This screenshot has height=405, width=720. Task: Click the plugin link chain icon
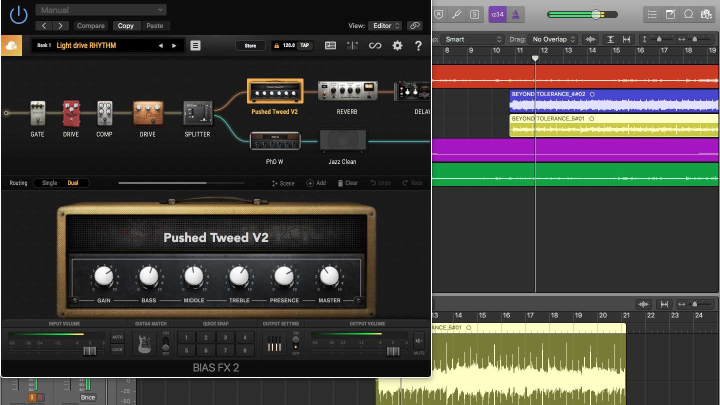pyautogui.click(x=415, y=26)
